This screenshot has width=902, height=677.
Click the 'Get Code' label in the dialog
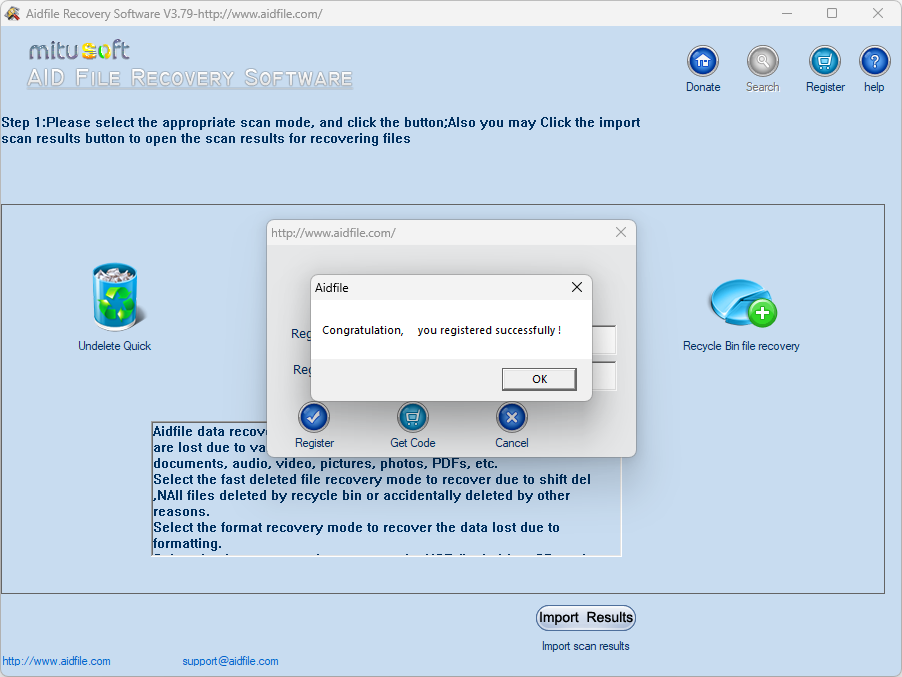(x=412, y=443)
